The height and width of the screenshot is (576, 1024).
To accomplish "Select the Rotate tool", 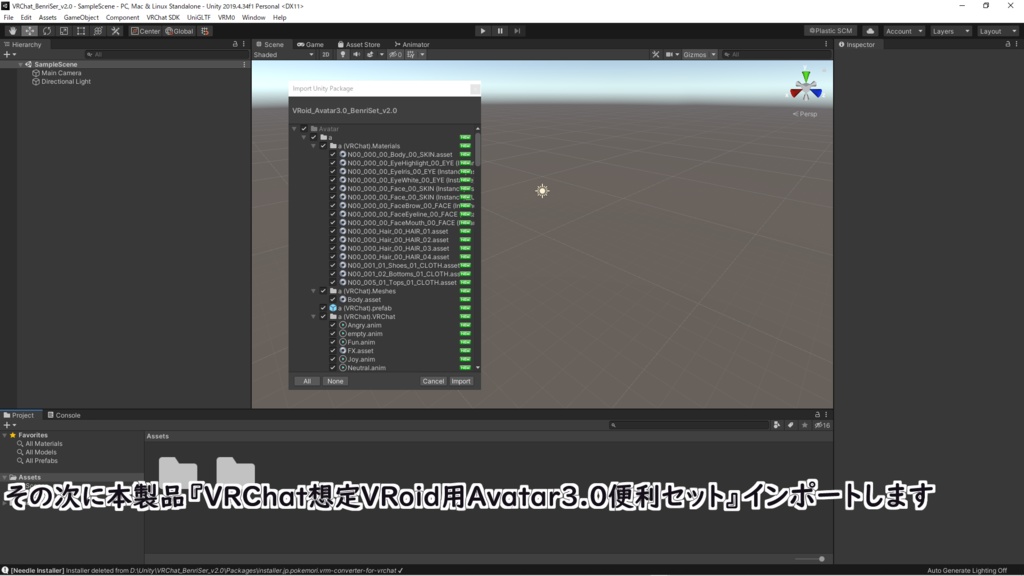I will [x=46, y=31].
